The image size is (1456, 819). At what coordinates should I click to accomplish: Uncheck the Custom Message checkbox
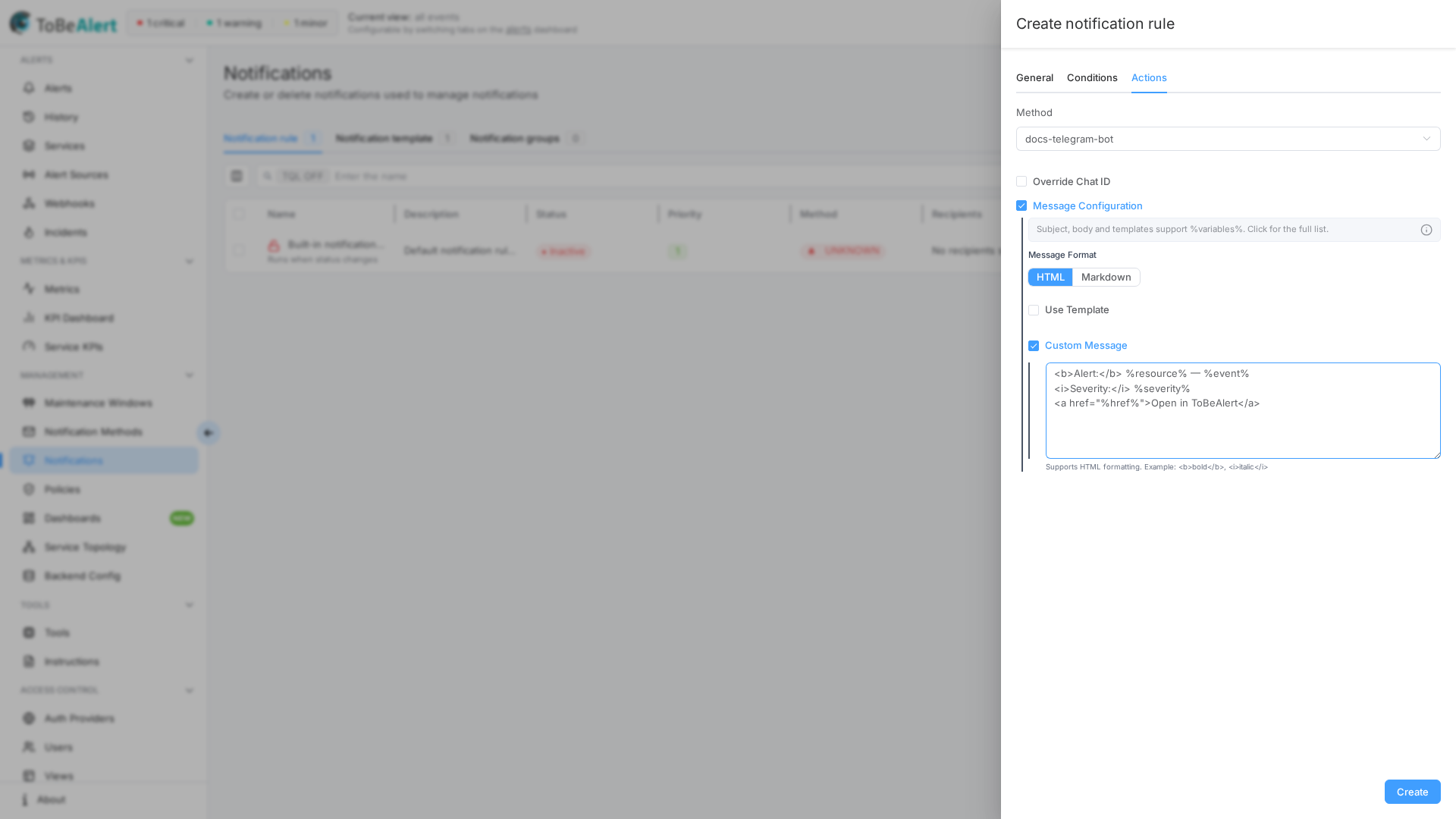pyautogui.click(x=1034, y=346)
